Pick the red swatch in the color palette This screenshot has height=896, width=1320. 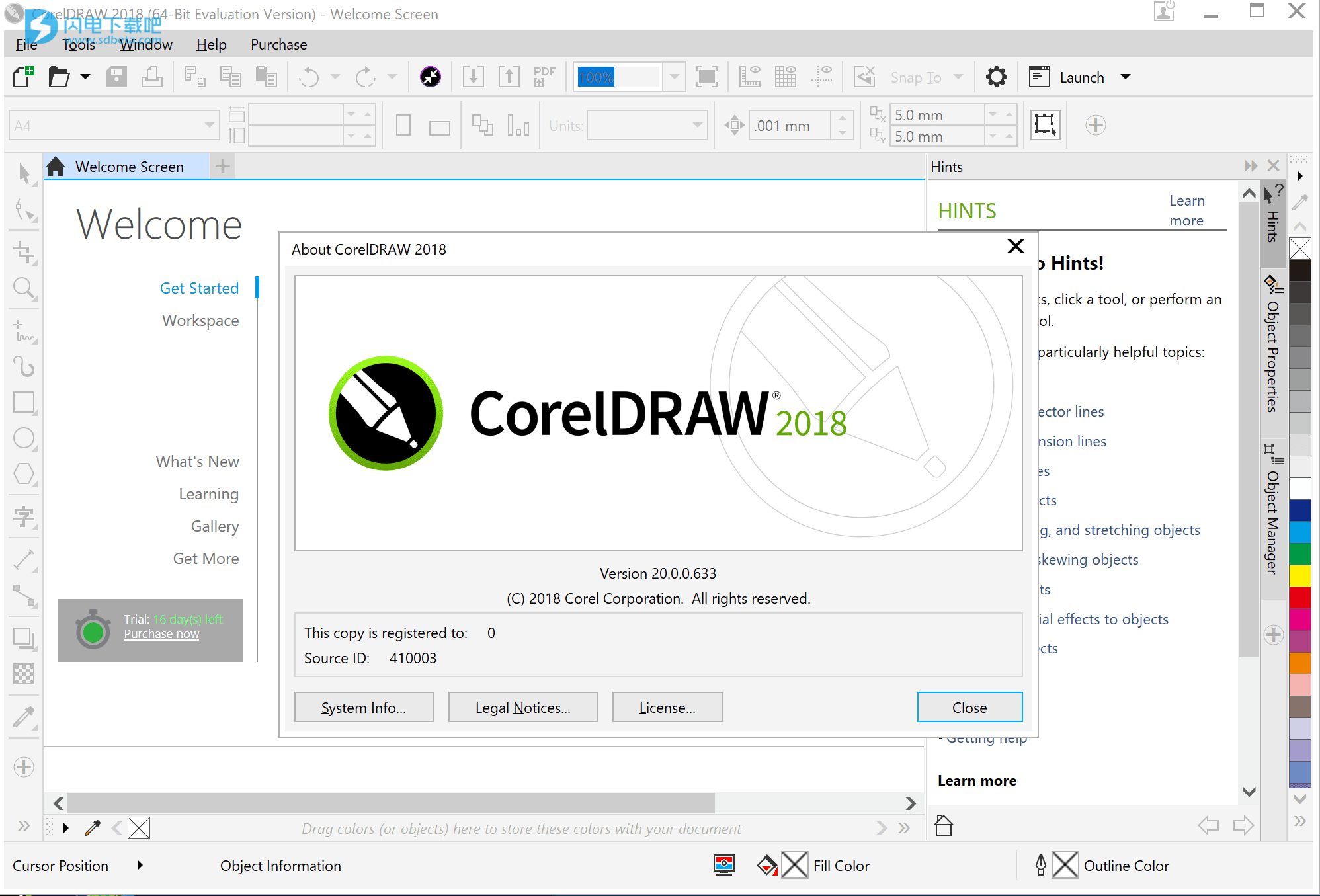1299,596
